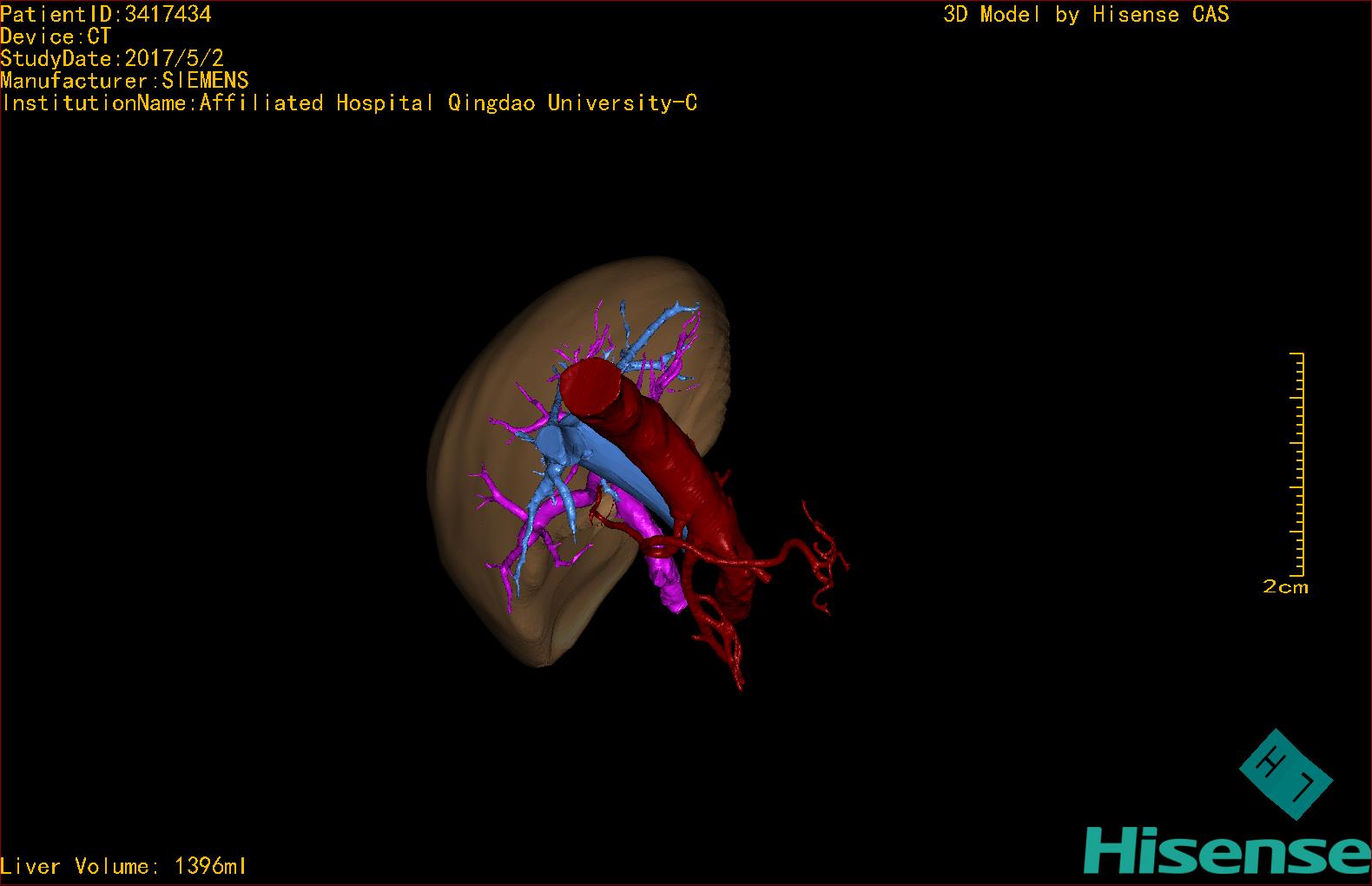Click the PatientID:3417434 text overlay
Viewport: 1372px width, 886px height.
click(106, 14)
